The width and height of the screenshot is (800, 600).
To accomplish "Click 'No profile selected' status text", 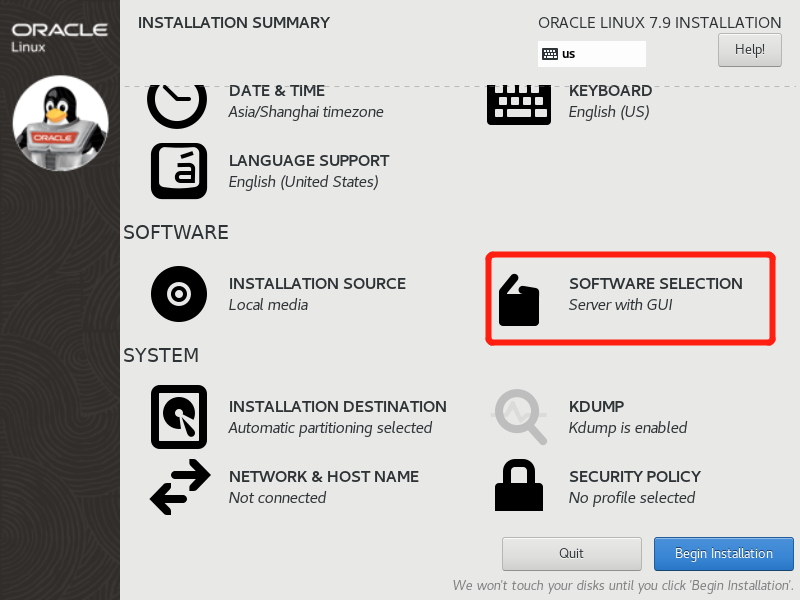I will point(632,498).
